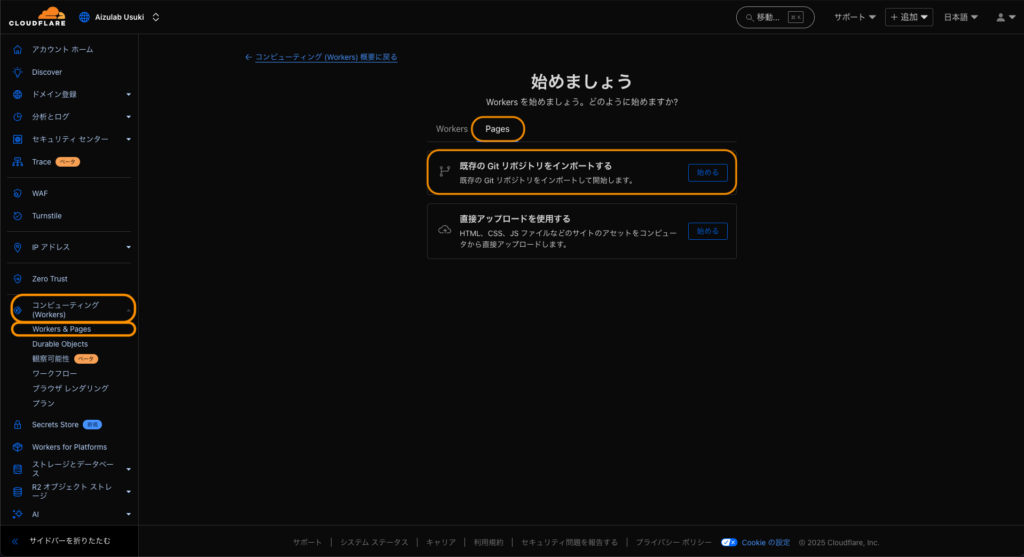
Task: Open セキュリティ問題を報告する footer link
Action: click(569, 543)
